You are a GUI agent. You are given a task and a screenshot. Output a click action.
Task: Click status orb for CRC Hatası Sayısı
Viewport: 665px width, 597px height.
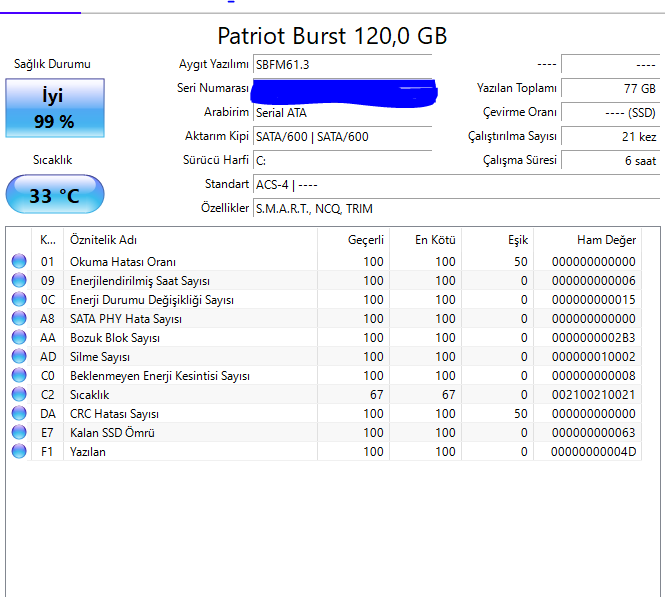(x=19, y=413)
